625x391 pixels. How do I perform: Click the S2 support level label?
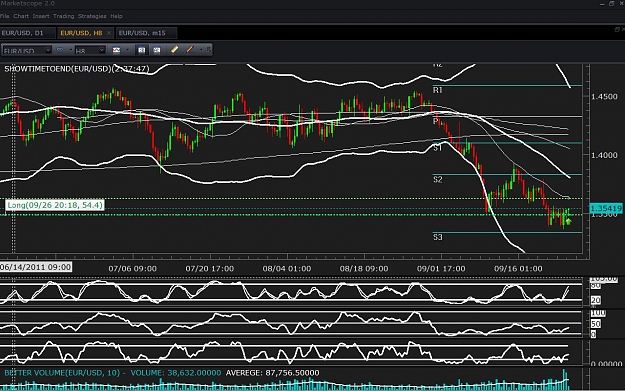tap(438, 180)
